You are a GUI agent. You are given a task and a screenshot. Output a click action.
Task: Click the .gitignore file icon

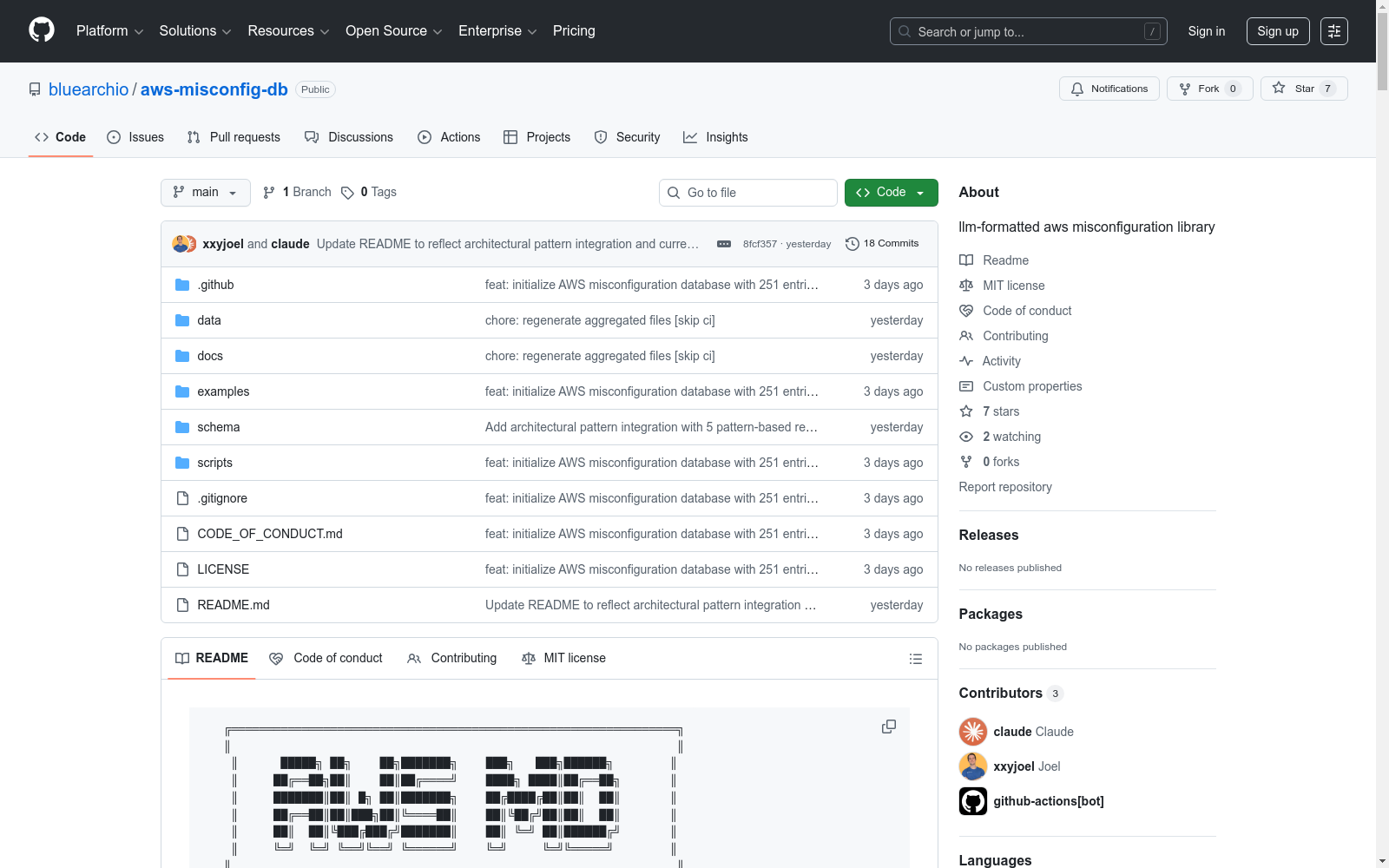[182, 498]
